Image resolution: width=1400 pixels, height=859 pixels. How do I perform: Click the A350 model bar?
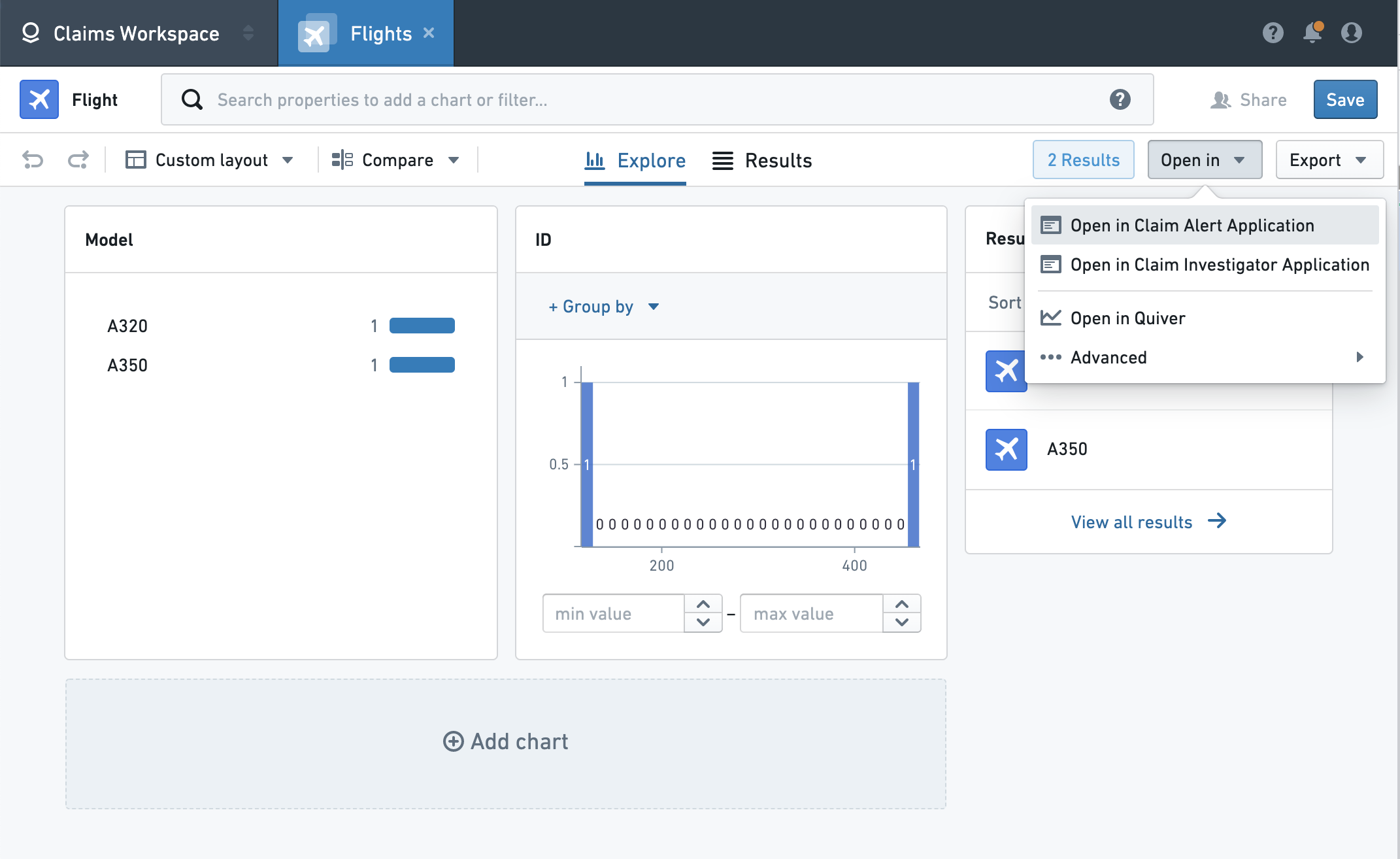422,365
